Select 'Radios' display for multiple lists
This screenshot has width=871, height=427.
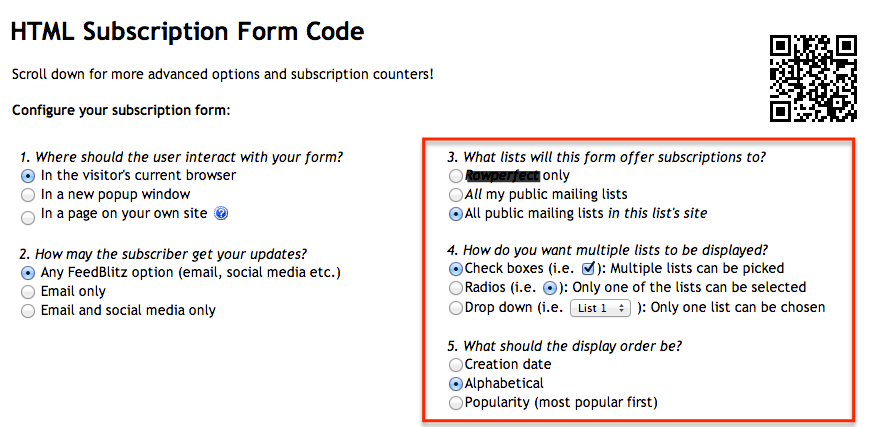pyautogui.click(x=456, y=287)
